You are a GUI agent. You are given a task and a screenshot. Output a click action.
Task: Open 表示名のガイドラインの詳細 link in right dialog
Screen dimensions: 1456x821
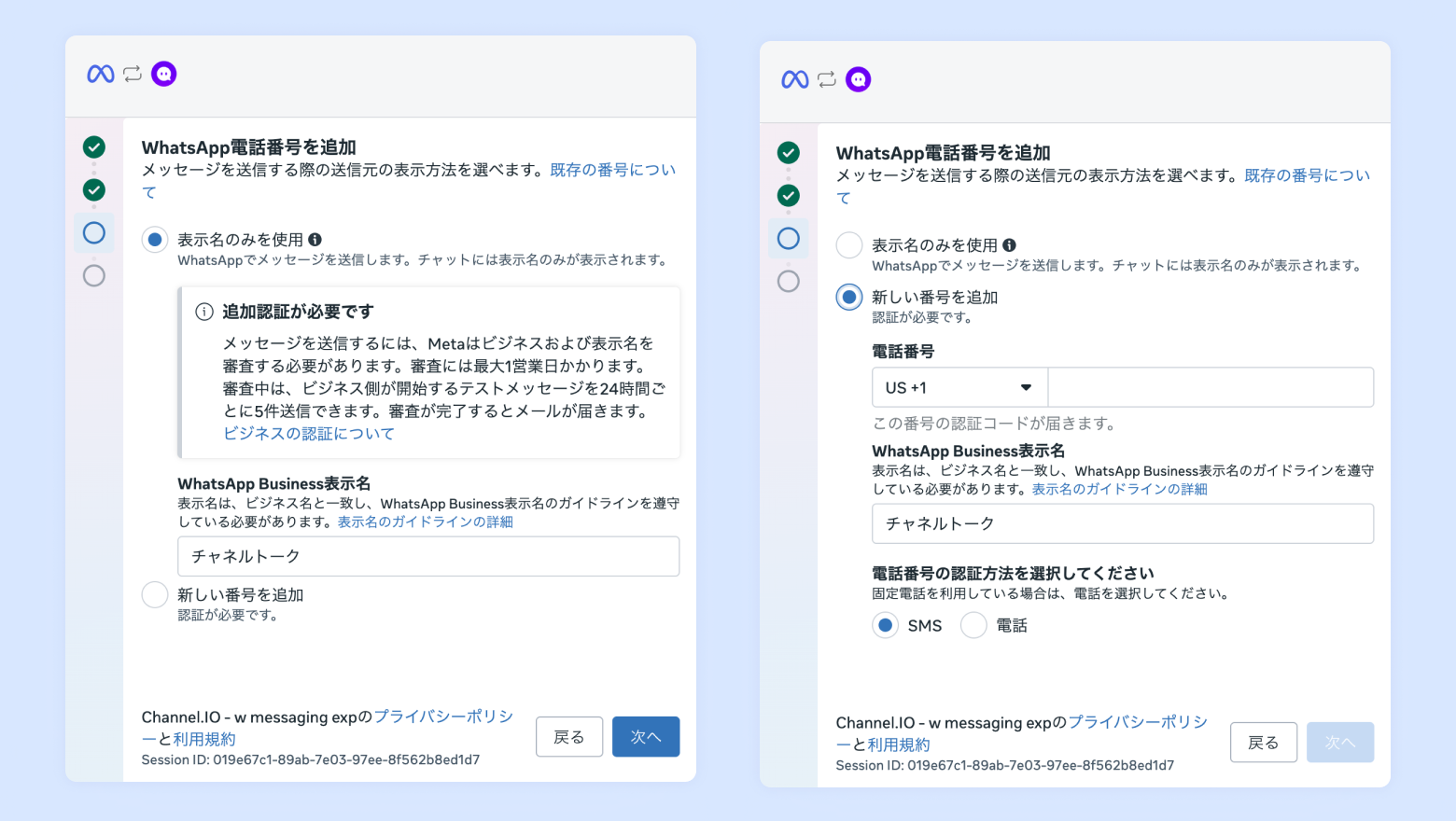[x=1120, y=489]
